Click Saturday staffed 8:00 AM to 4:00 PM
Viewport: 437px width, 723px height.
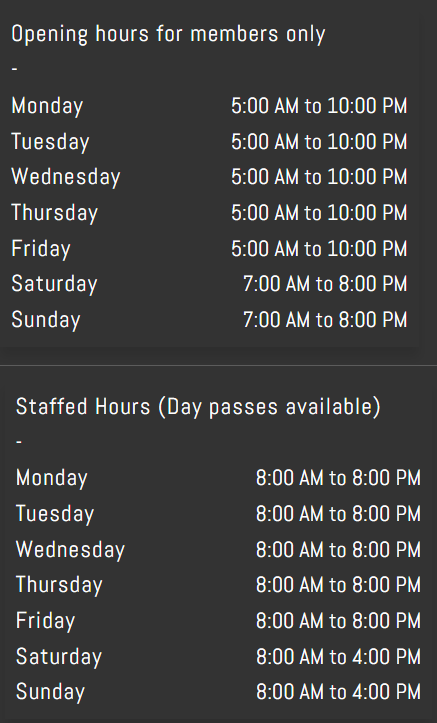[338, 657]
